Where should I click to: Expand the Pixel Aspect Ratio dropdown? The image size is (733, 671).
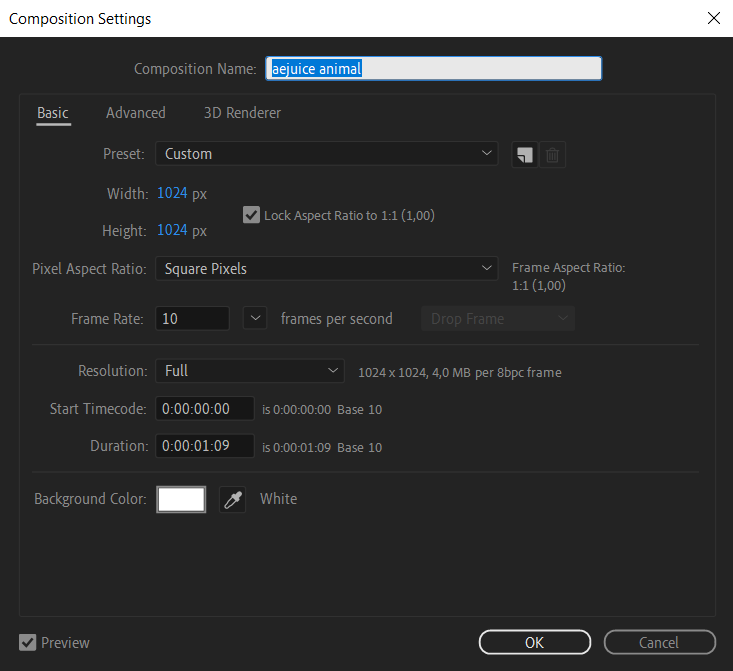pyautogui.click(x=326, y=268)
